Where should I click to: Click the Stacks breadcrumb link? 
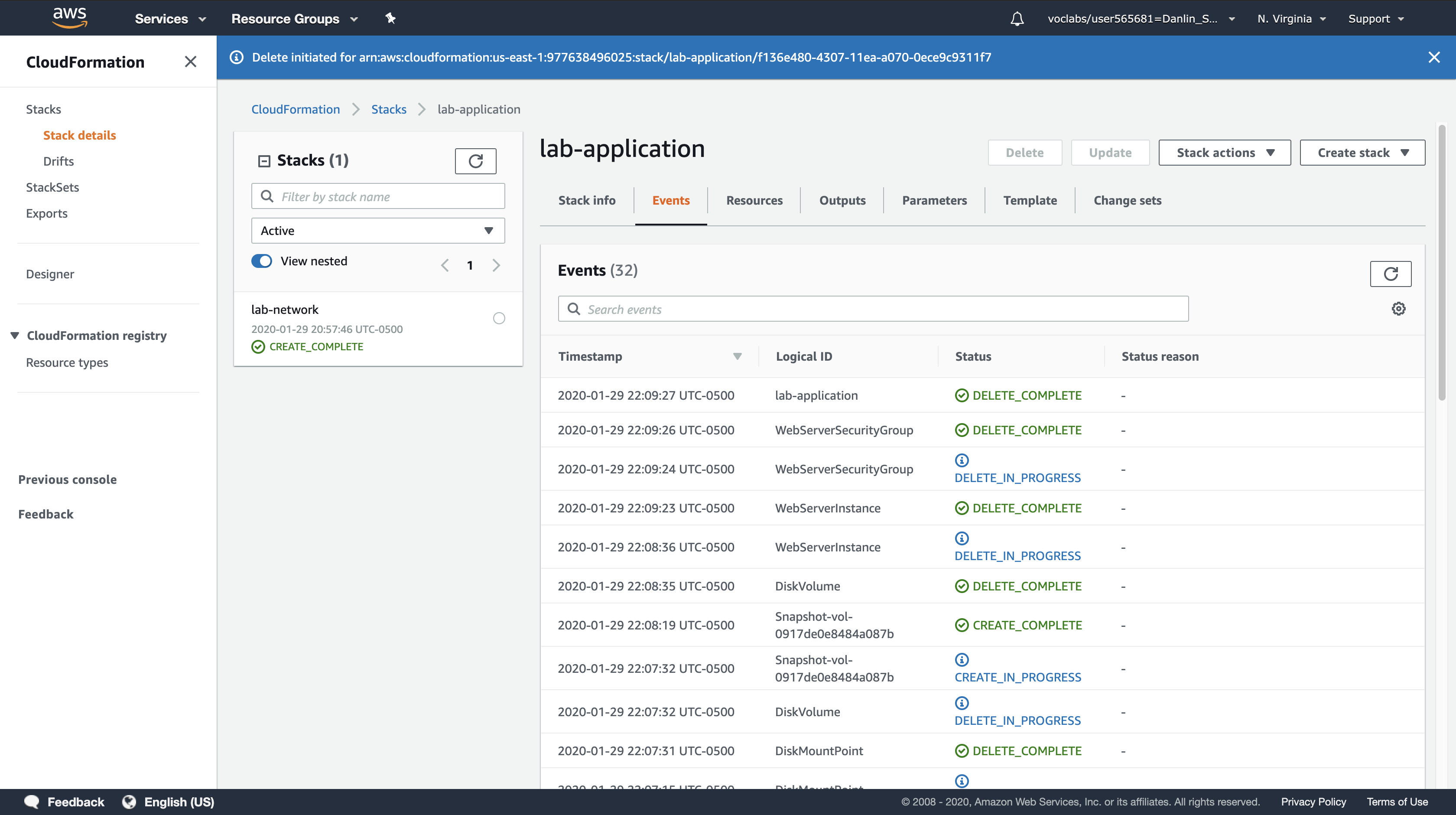coord(388,109)
